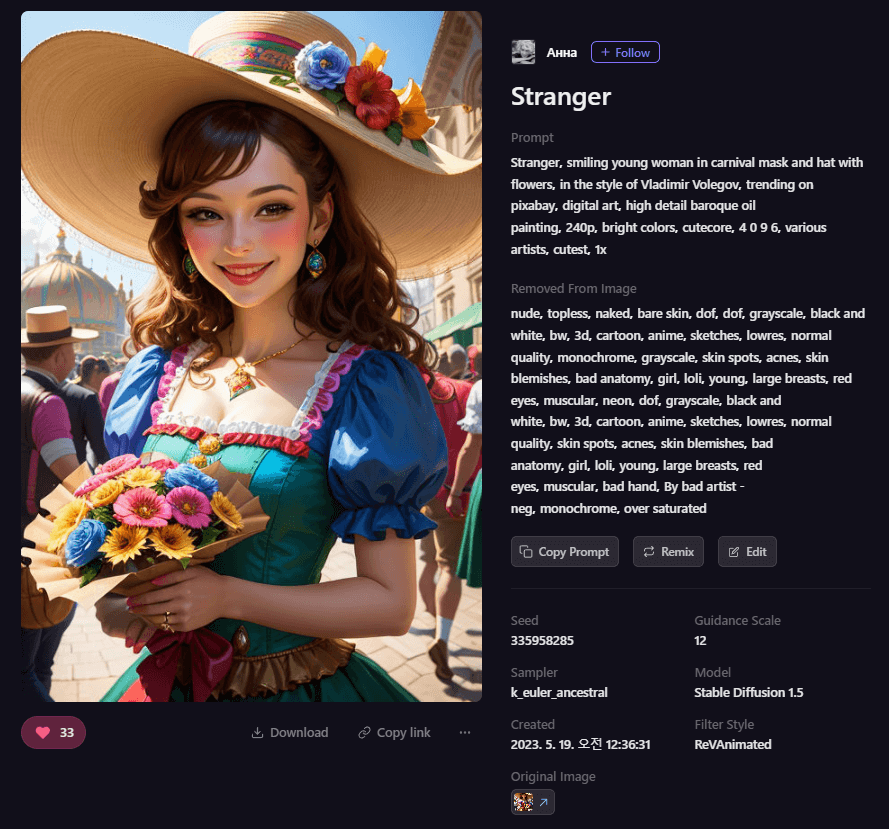Click the Removed From Image label
Viewport: 889px width, 829px height.
point(573,289)
